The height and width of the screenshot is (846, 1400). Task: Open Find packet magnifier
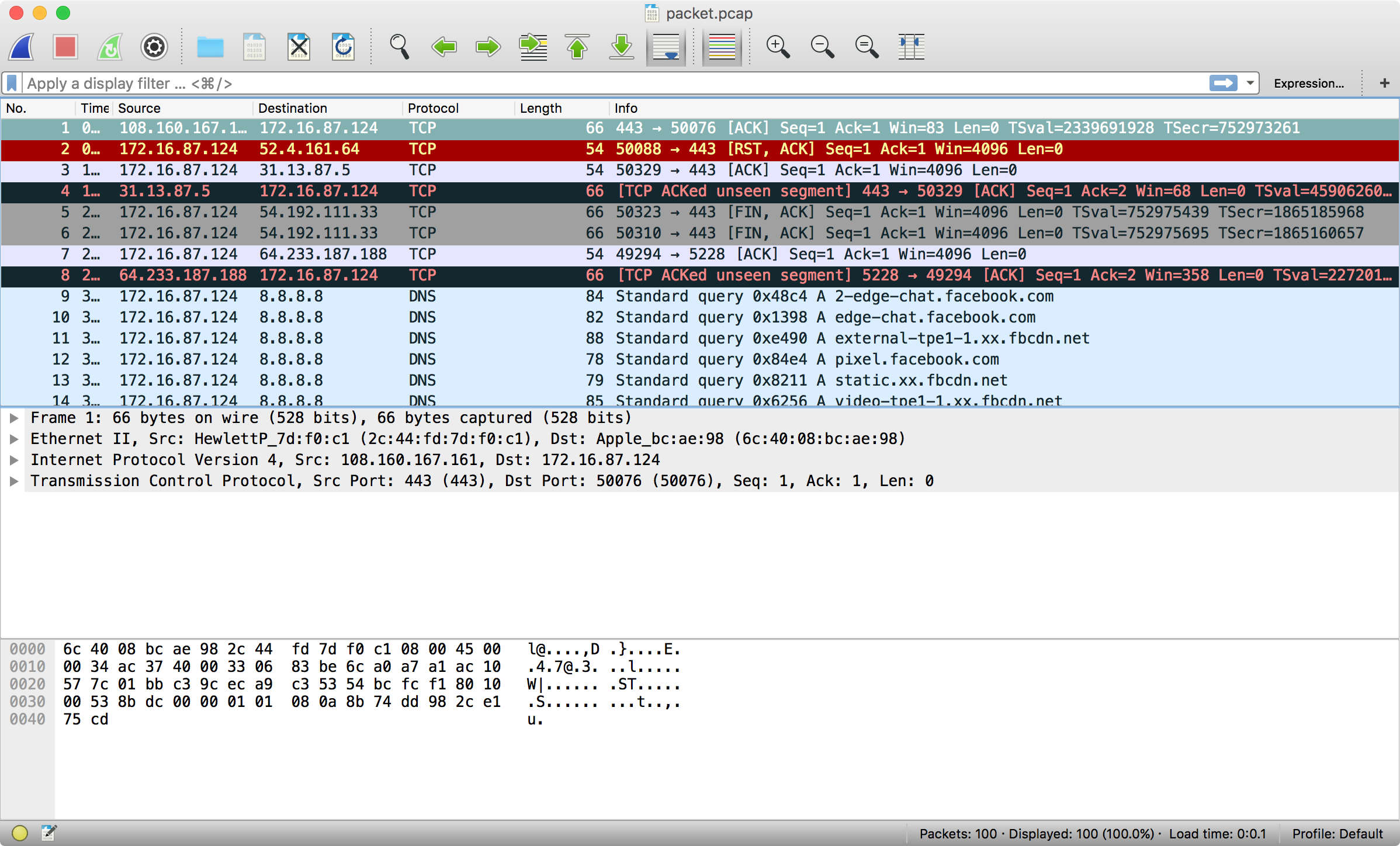point(400,47)
